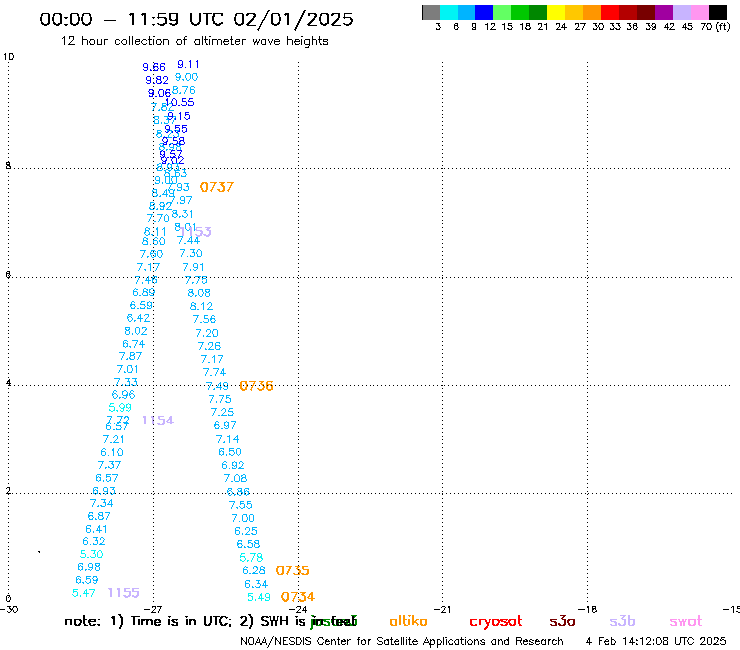This screenshot has height=650, width=740.
Task: Click the pink swatch in the color scale
Action: [x=699, y=12]
